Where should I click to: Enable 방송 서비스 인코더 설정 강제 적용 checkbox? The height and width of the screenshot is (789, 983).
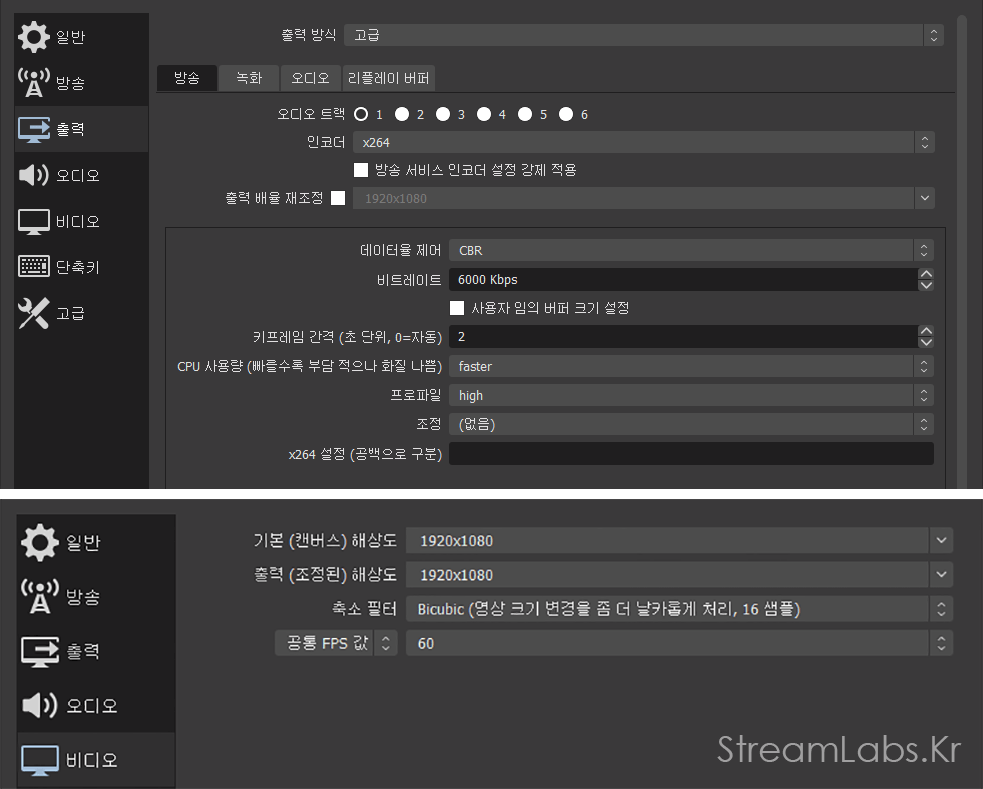(361, 170)
